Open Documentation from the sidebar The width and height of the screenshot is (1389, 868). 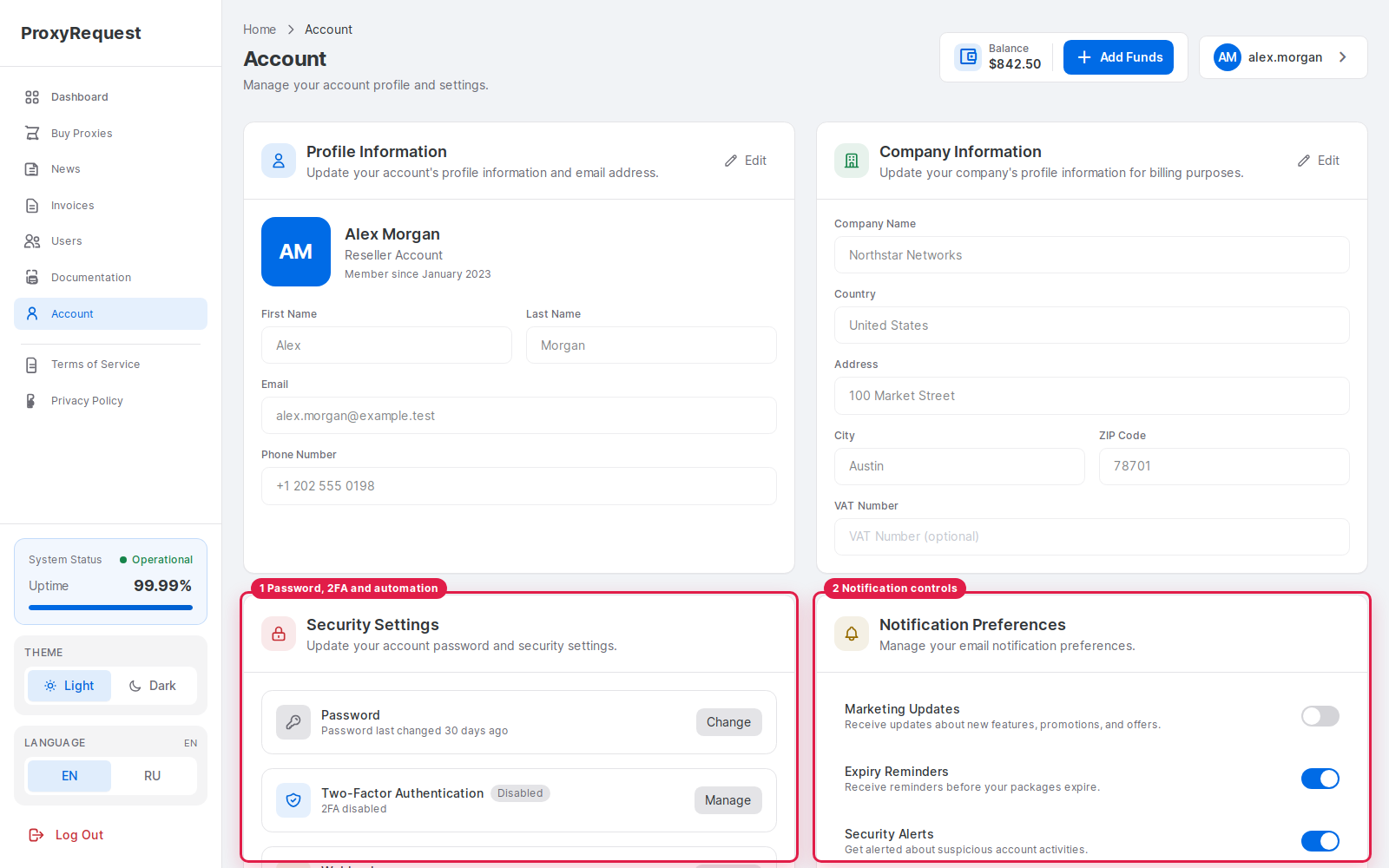110,278
